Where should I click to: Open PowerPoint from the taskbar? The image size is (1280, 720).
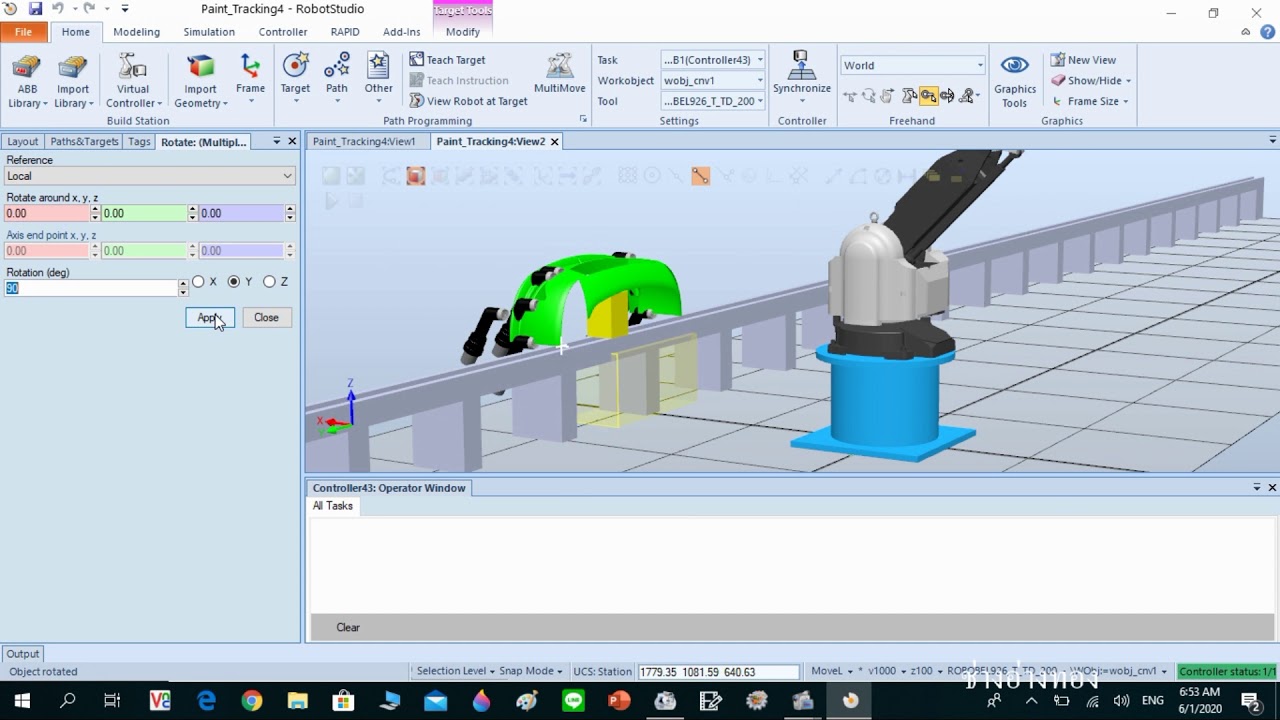tap(619, 701)
